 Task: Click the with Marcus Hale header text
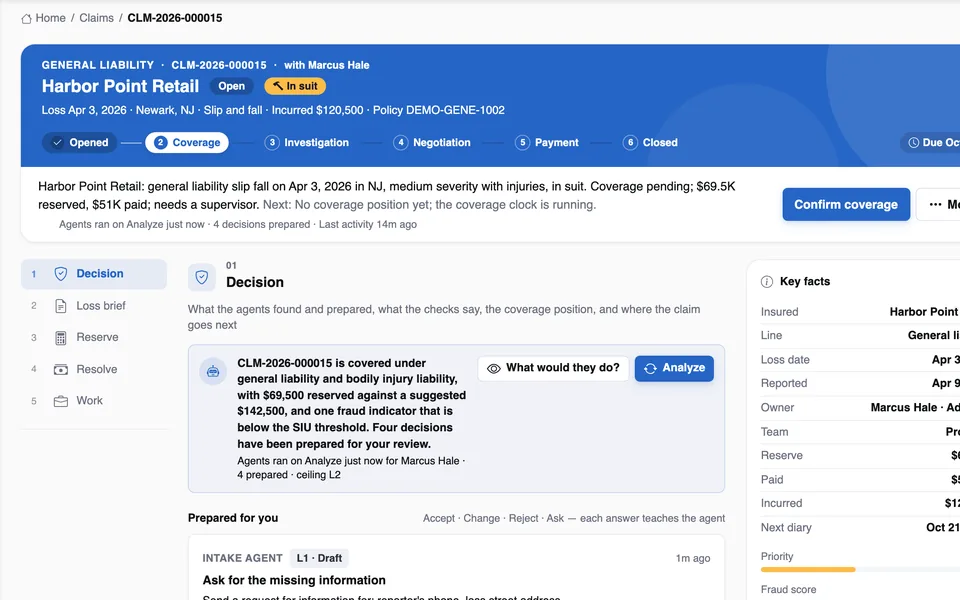tap(326, 65)
